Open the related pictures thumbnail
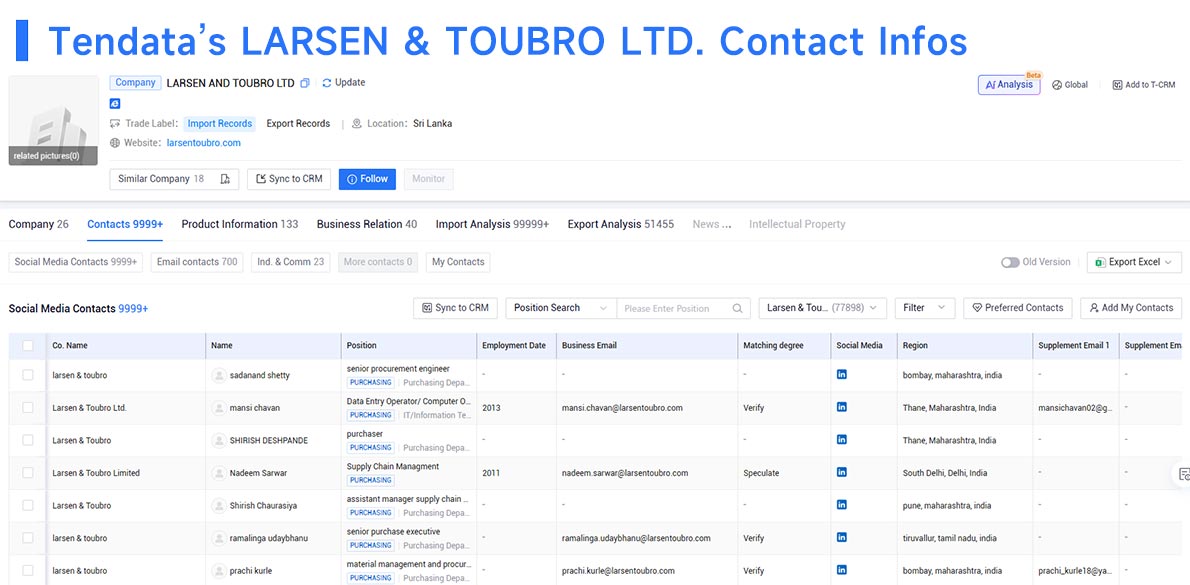Image resolution: width=1190 pixels, height=585 pixels. pyautogui.click(x=53, y=121)
